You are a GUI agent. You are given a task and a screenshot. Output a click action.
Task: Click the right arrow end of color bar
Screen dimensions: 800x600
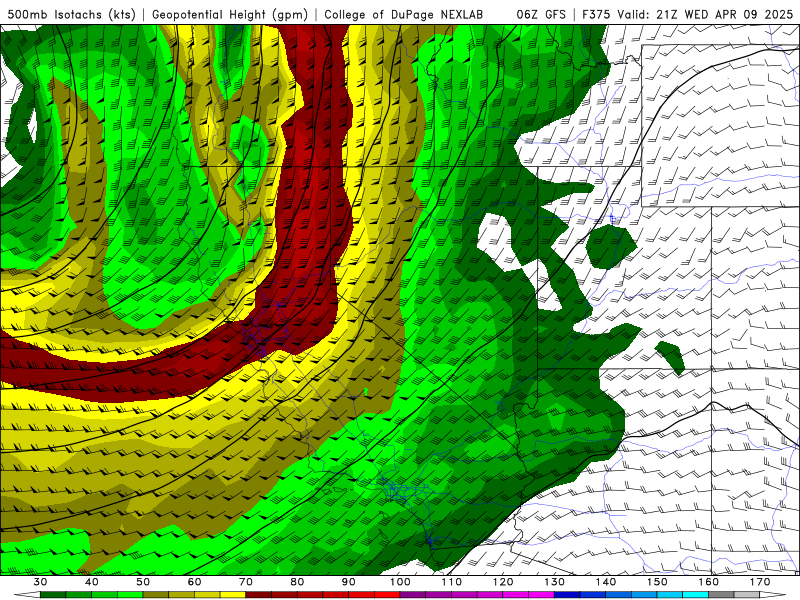coord(773,595)
